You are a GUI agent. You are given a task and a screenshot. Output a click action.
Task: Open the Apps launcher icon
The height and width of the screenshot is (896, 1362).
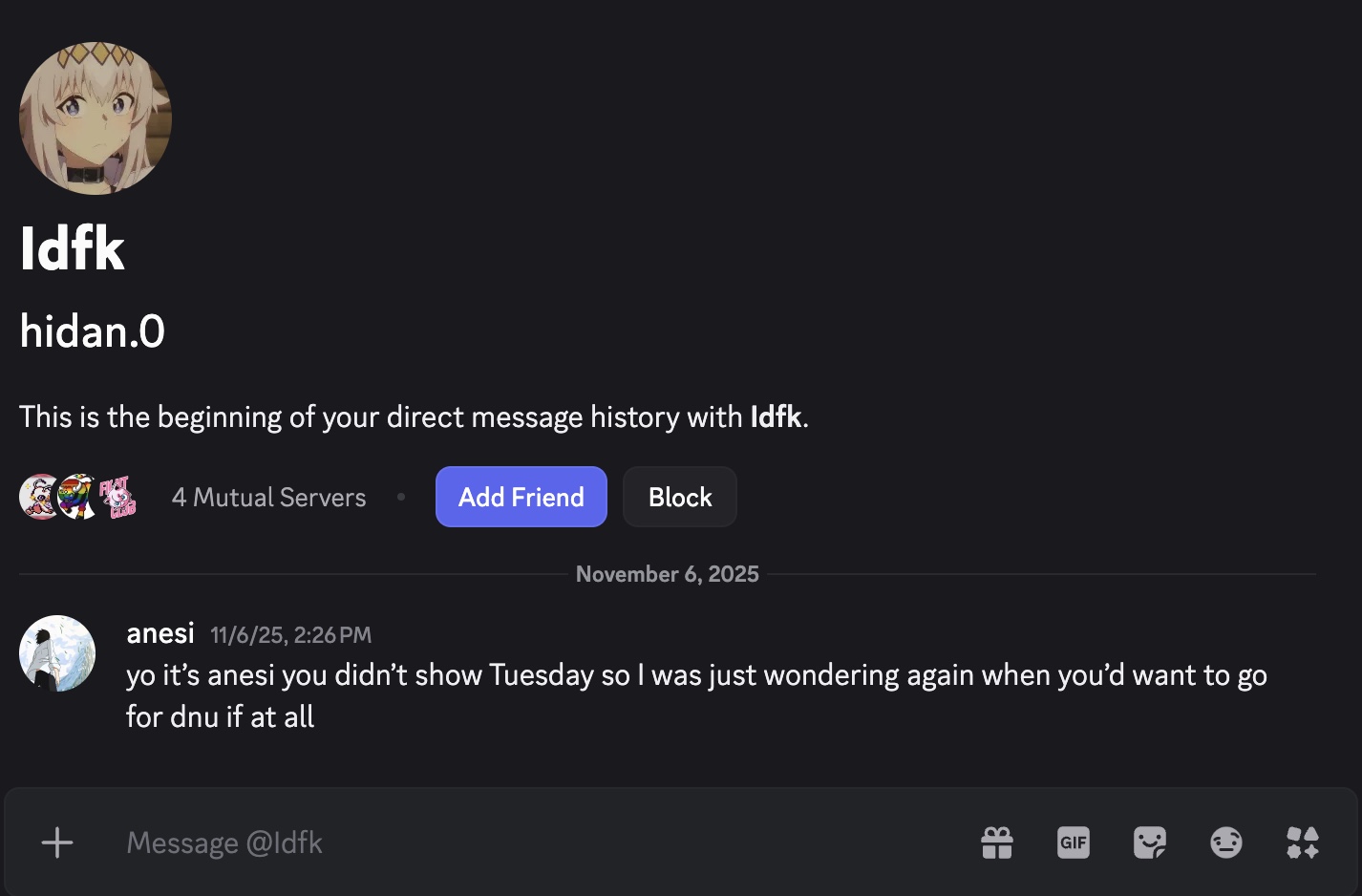coord(1303,843)
